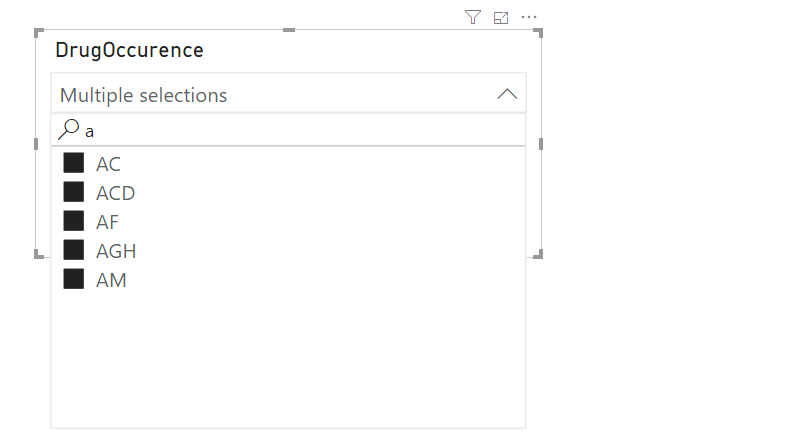This screenshot has width=786, height=433.
Task: Click the top-center resize handle
Action: pos(289,31)
